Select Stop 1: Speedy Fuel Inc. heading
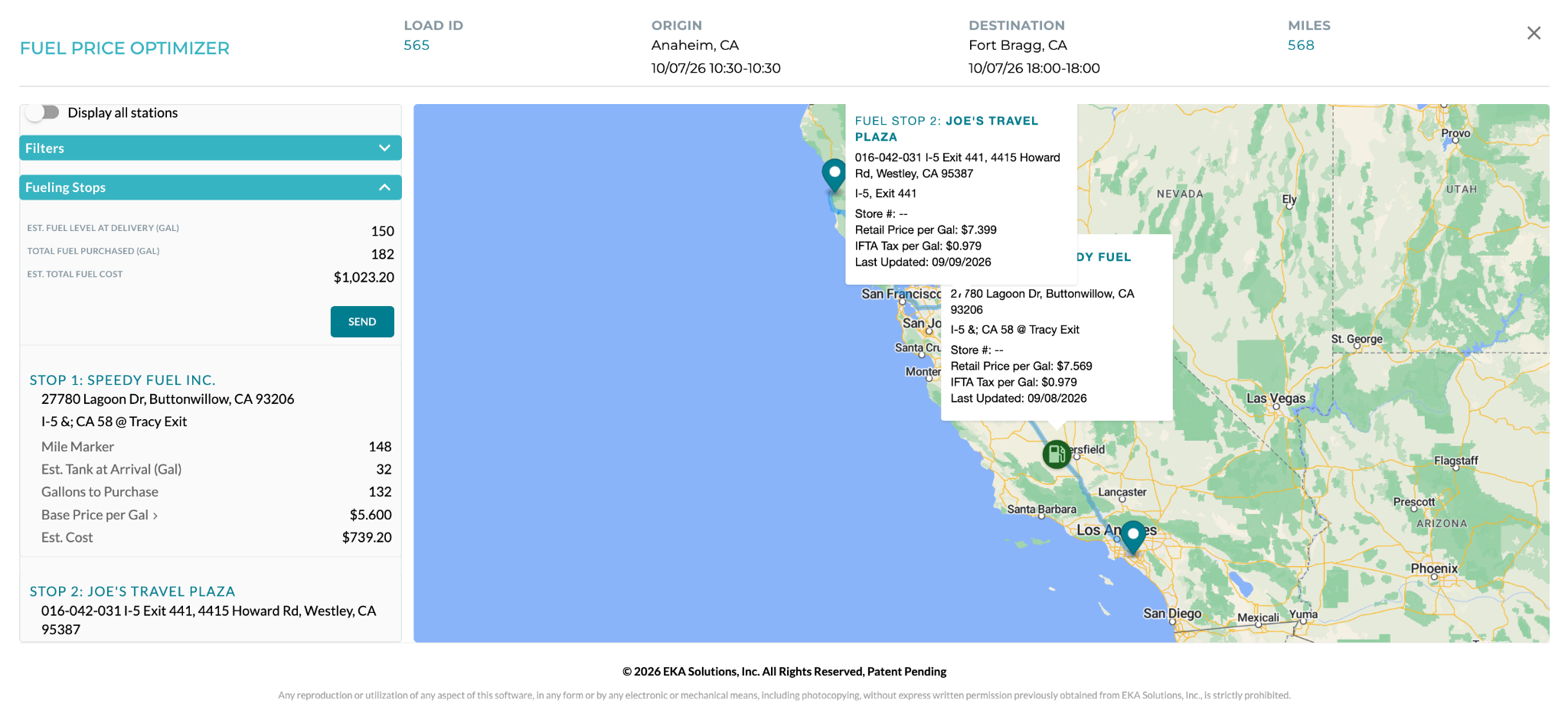Viewport: 1568px width, 710px height. tap(122, 380)
